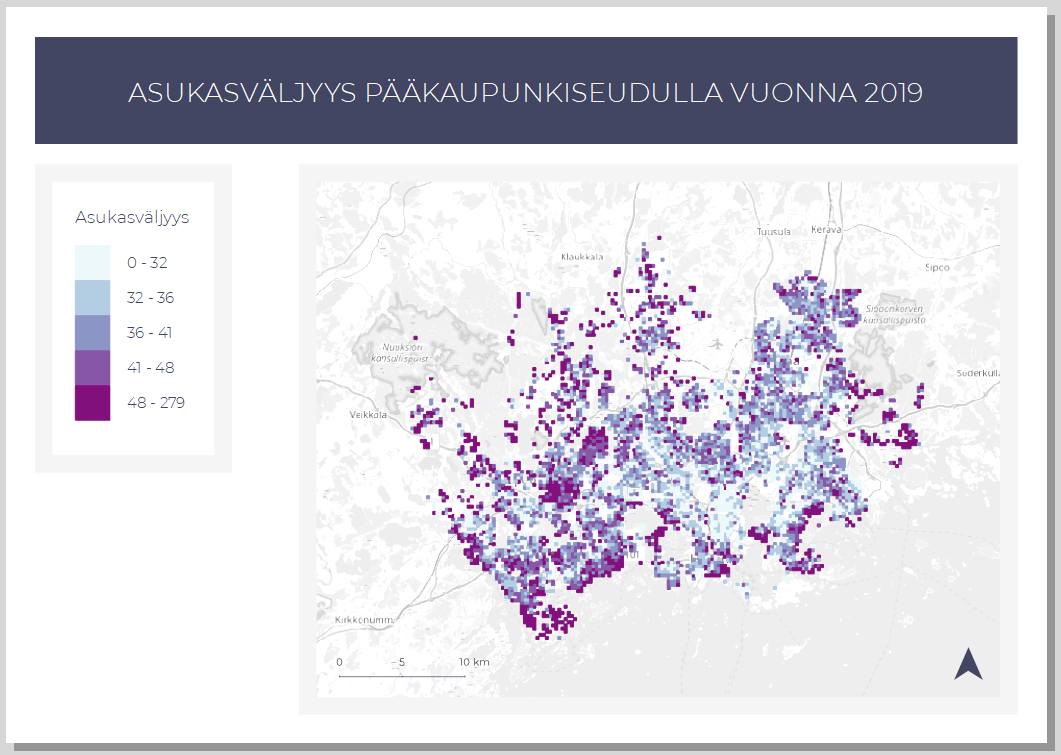The width and height of the screenshot is (1061, 755).
Task: Click the Sipoo label on map
Action: pos(936,268)
